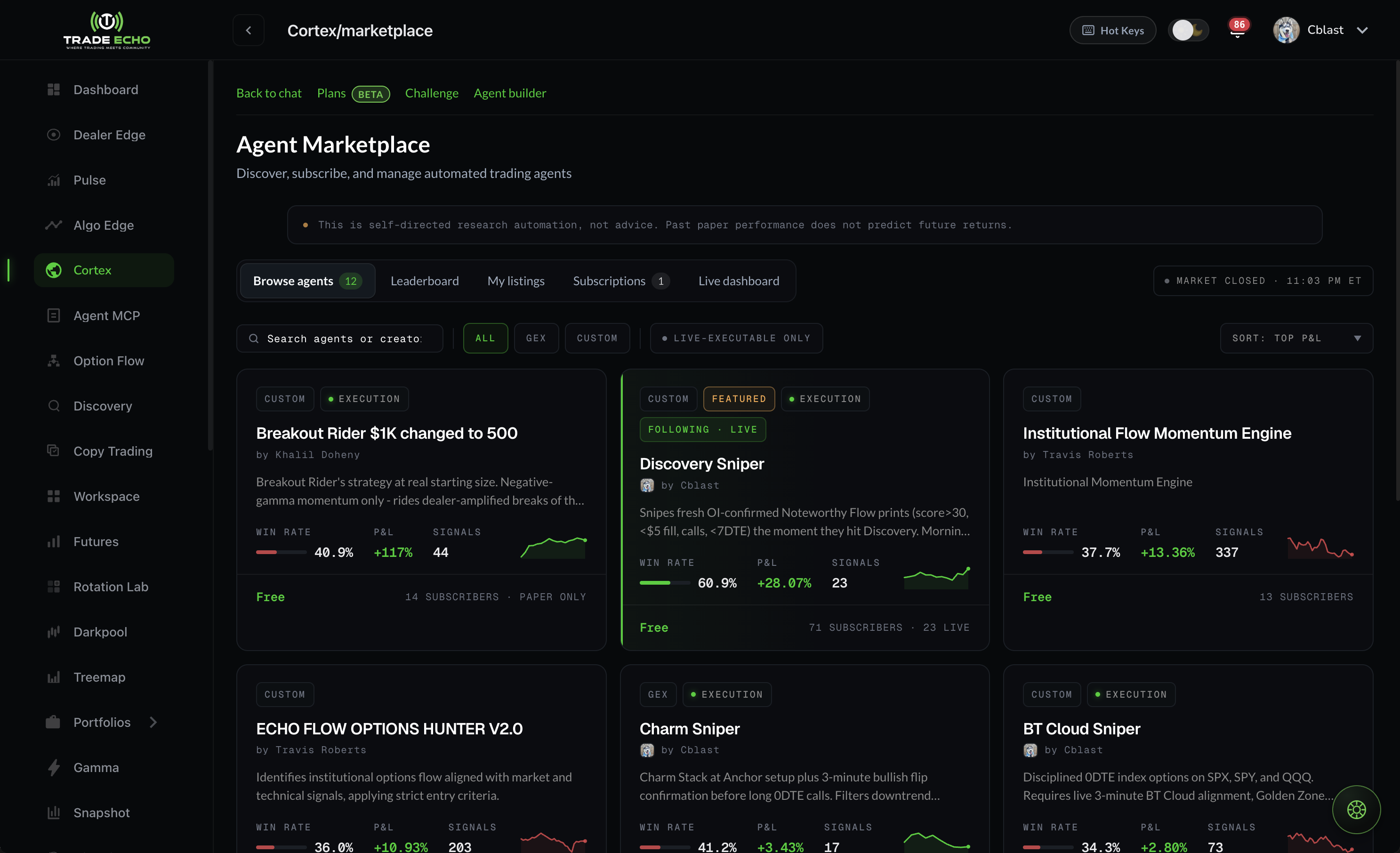Viewport: 1400px width, 853px height.
Task: Select the Pulse chart icon
Action: coord(53,180)
